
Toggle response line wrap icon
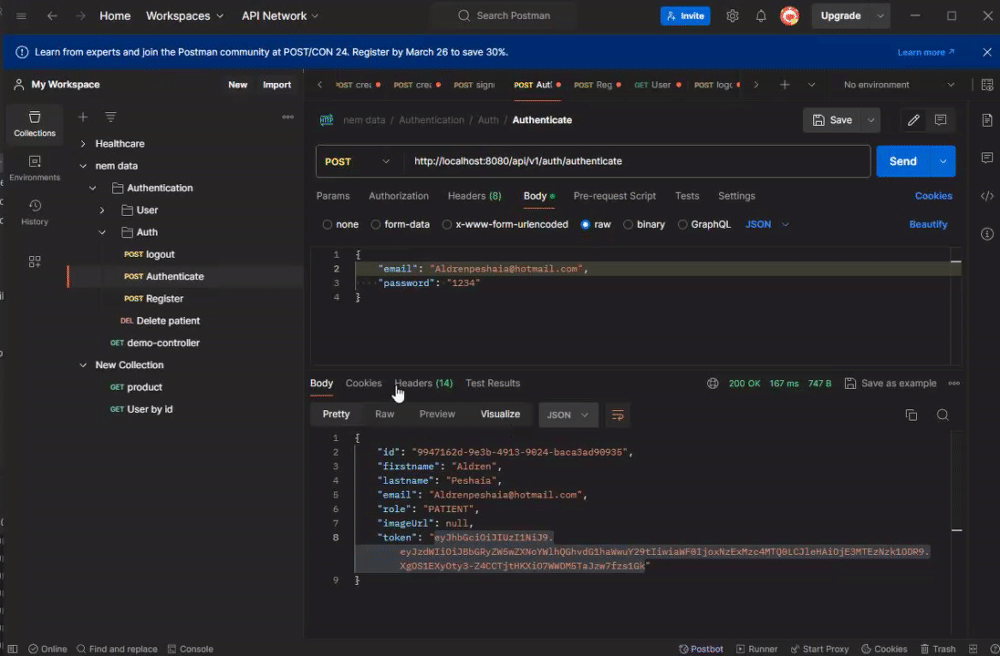617,415
